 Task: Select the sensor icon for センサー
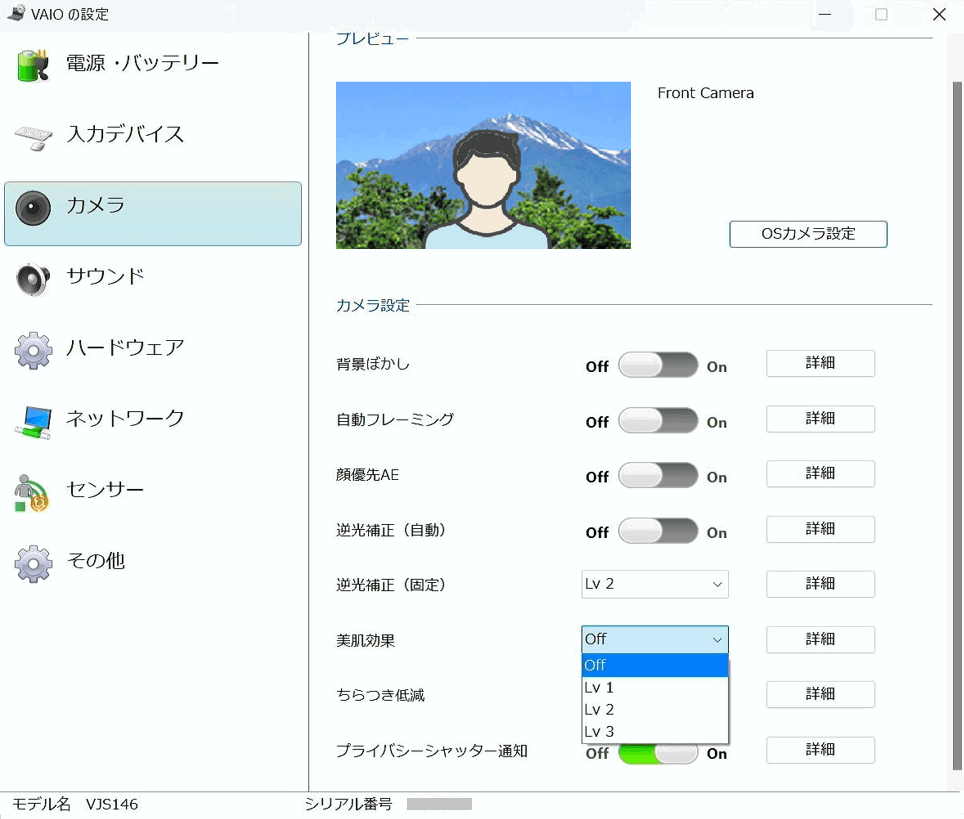tap(32, 493)
